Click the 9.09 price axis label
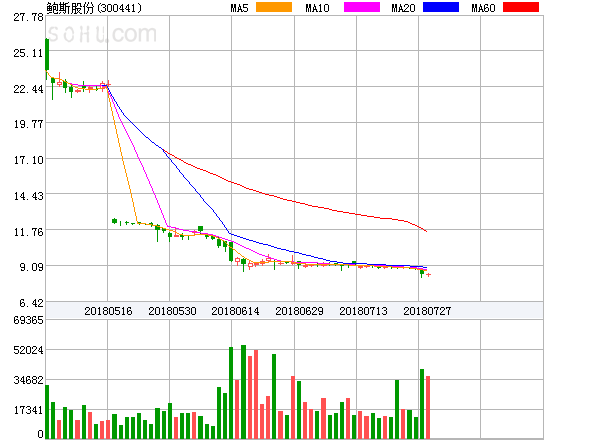 (x=31, y=267)
